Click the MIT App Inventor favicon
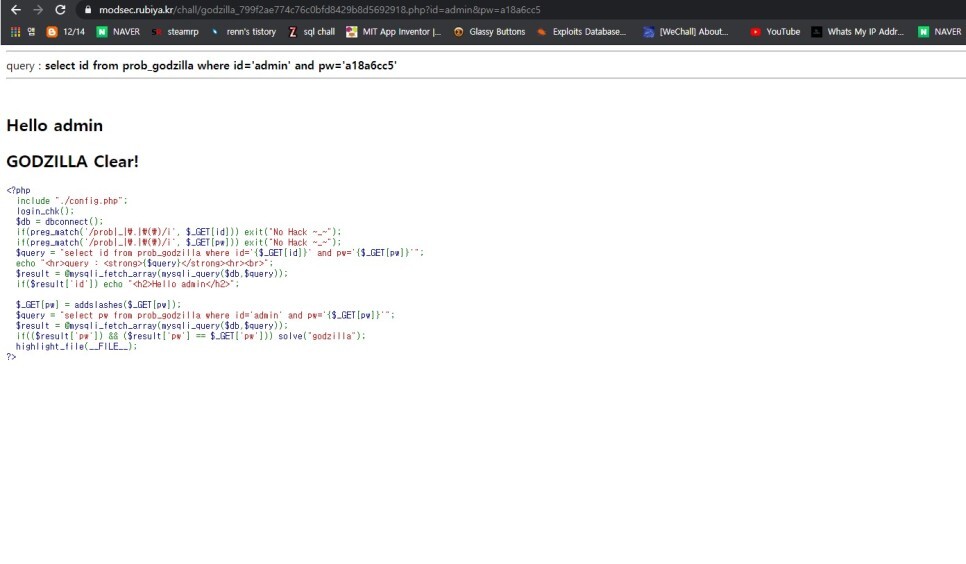966x564 pixels. click(x=351, y=31)
